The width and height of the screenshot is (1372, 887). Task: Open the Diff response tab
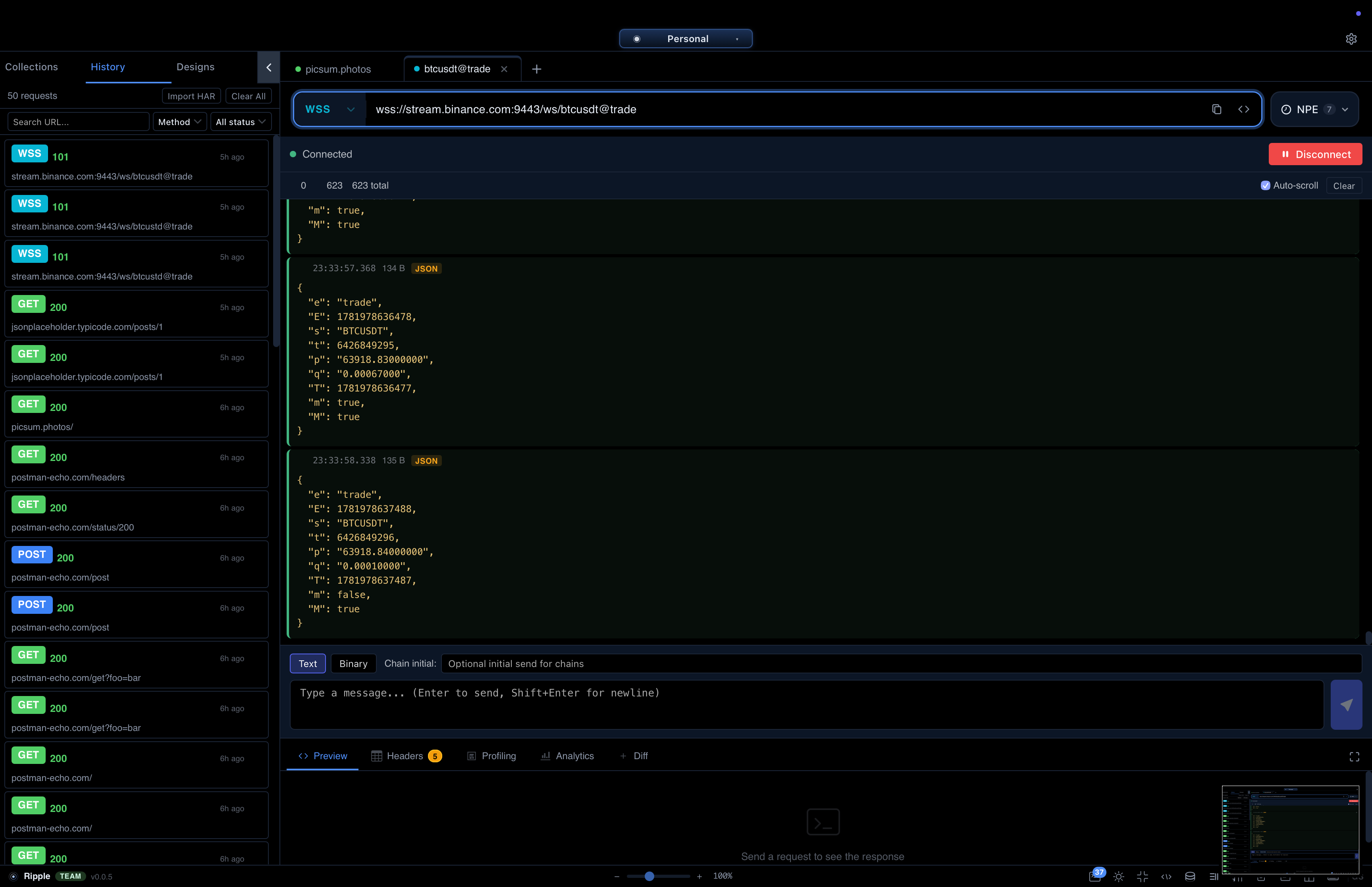point(634,756)
